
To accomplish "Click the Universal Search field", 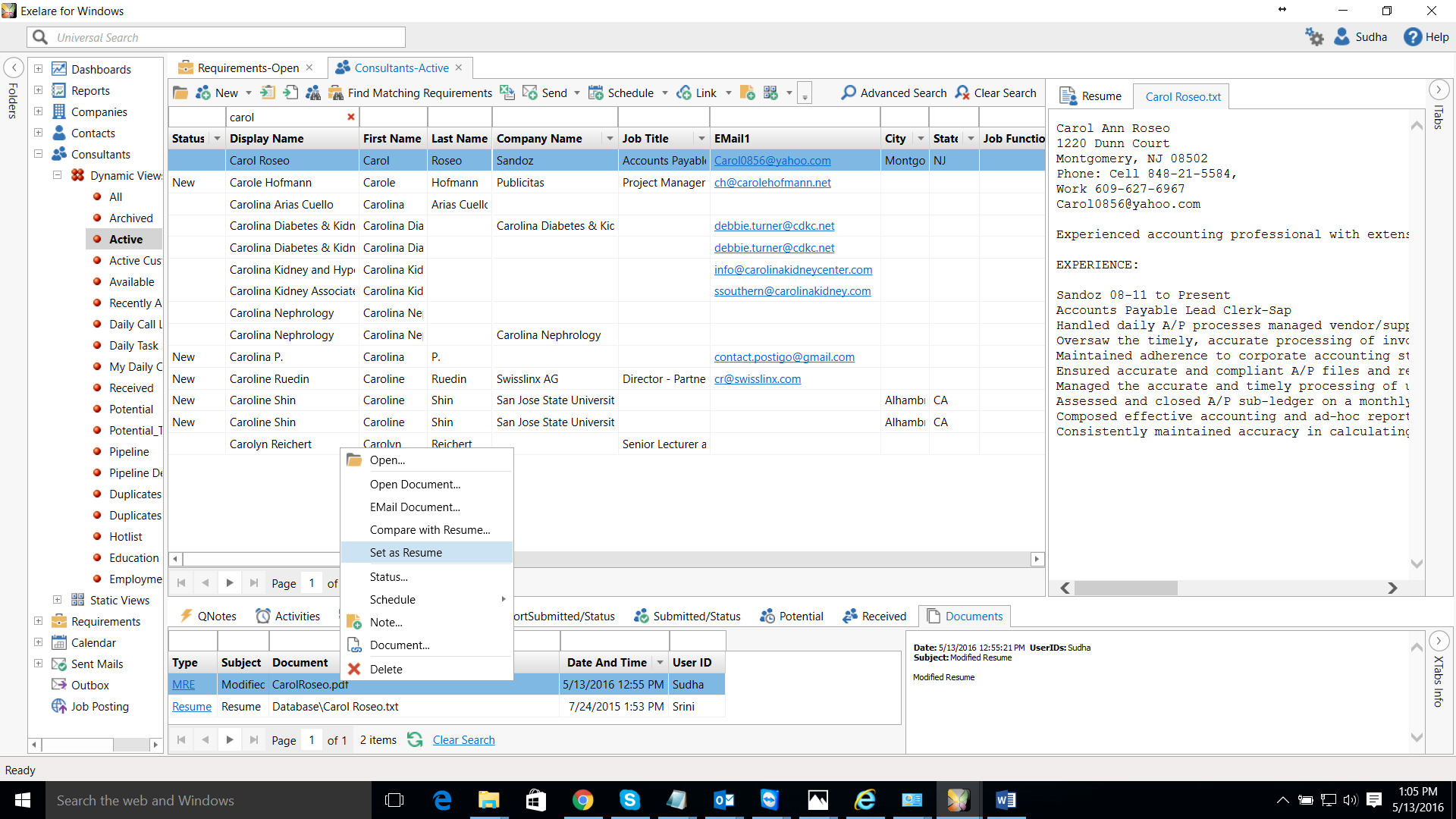I will pyautogui.click(x=216, y=37).
